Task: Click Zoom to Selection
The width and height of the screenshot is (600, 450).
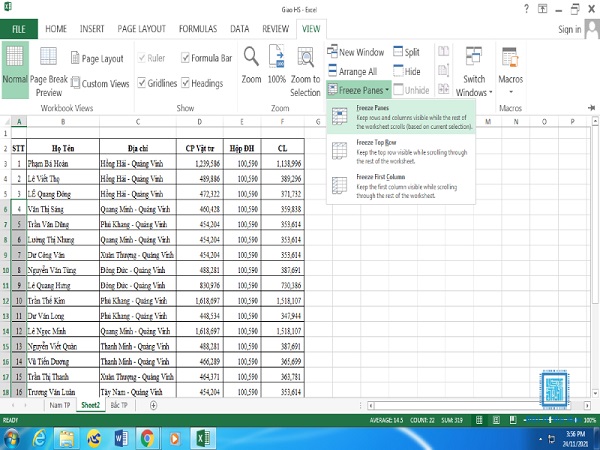Action: [x=305, y=71]
